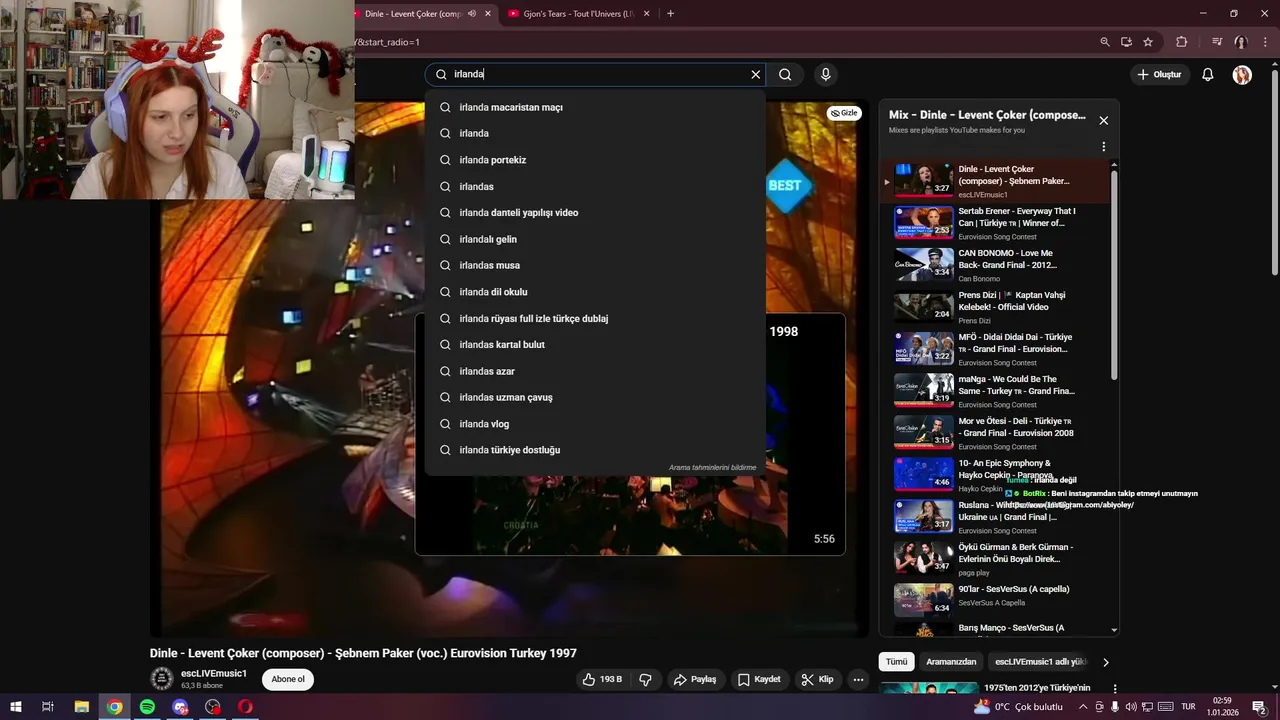Click the Paylaş share button
Viewport: 1280px width, 720px height.
695,679
